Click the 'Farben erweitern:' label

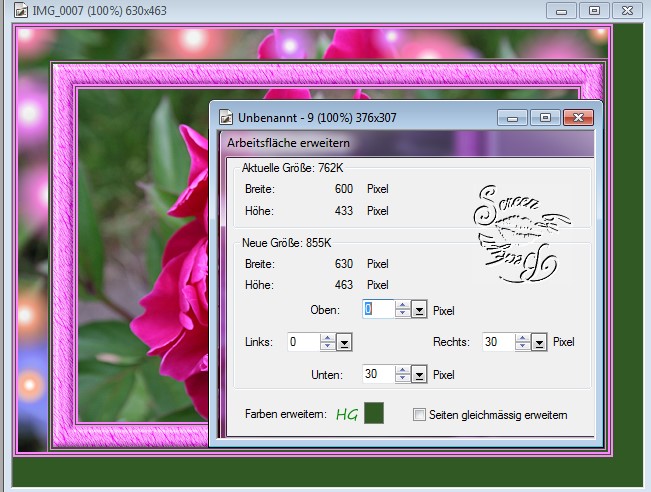pos(286,414)
